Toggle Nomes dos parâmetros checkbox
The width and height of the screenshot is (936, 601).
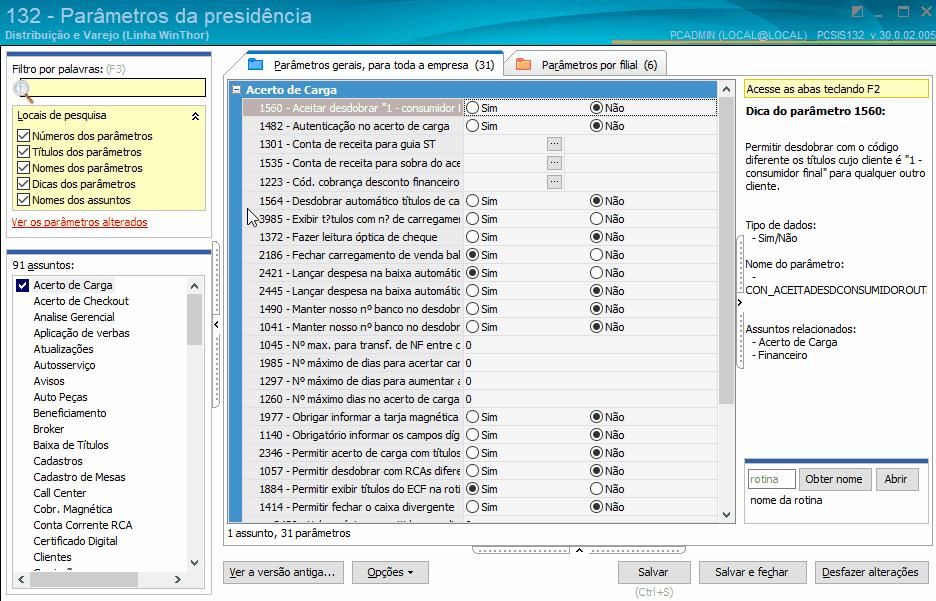tap(23, 168)
